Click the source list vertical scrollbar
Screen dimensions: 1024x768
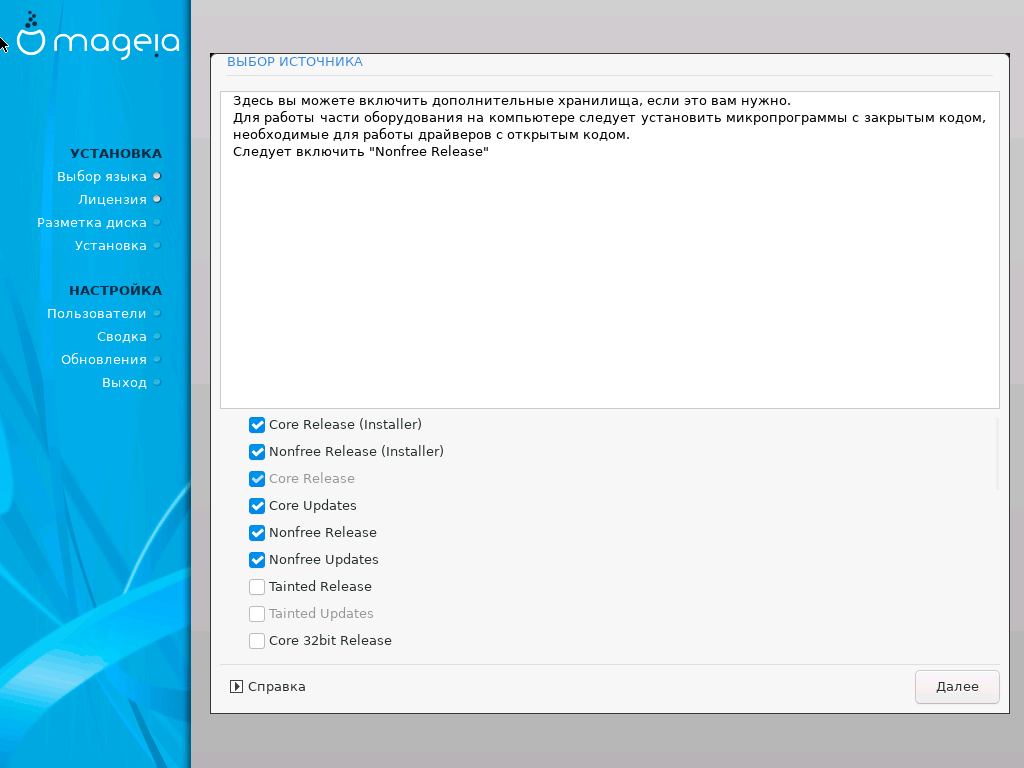(997, 454)
